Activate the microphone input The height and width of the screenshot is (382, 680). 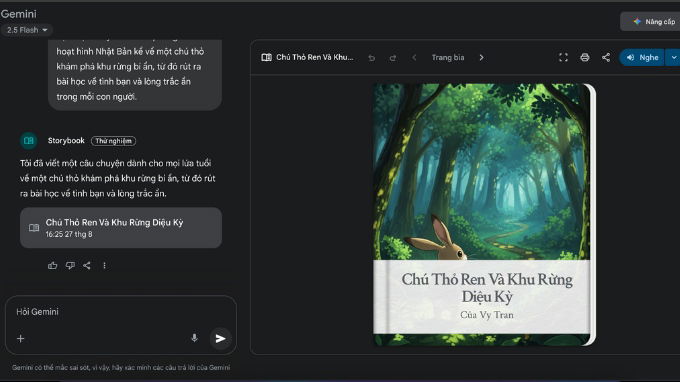click(x=194, y=338)
